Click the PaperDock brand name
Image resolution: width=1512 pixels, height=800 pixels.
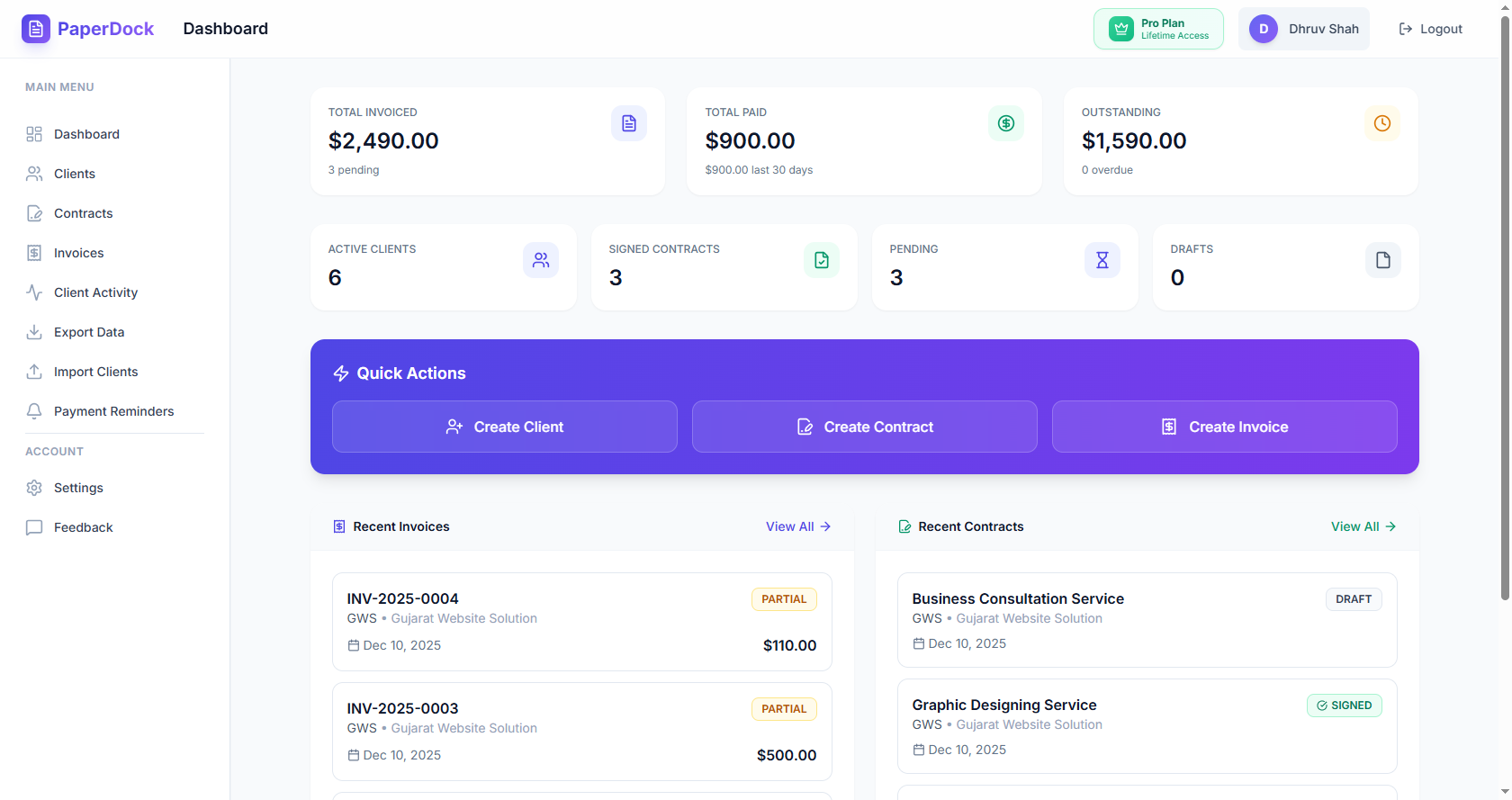(105, 29)
